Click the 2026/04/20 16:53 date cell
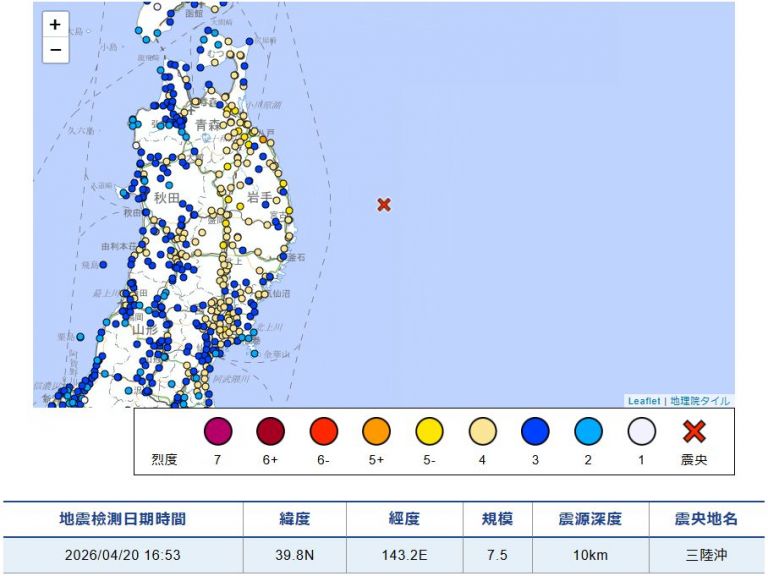Screen dimensions: 768x576 [123, 554]
